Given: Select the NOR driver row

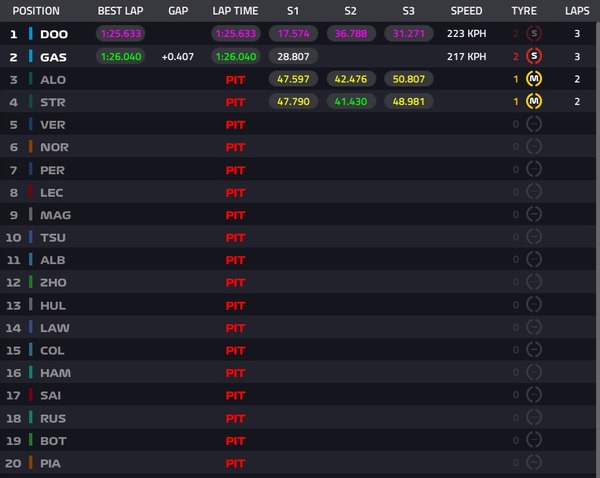Looking at the screenshot, I should (298, 147).
